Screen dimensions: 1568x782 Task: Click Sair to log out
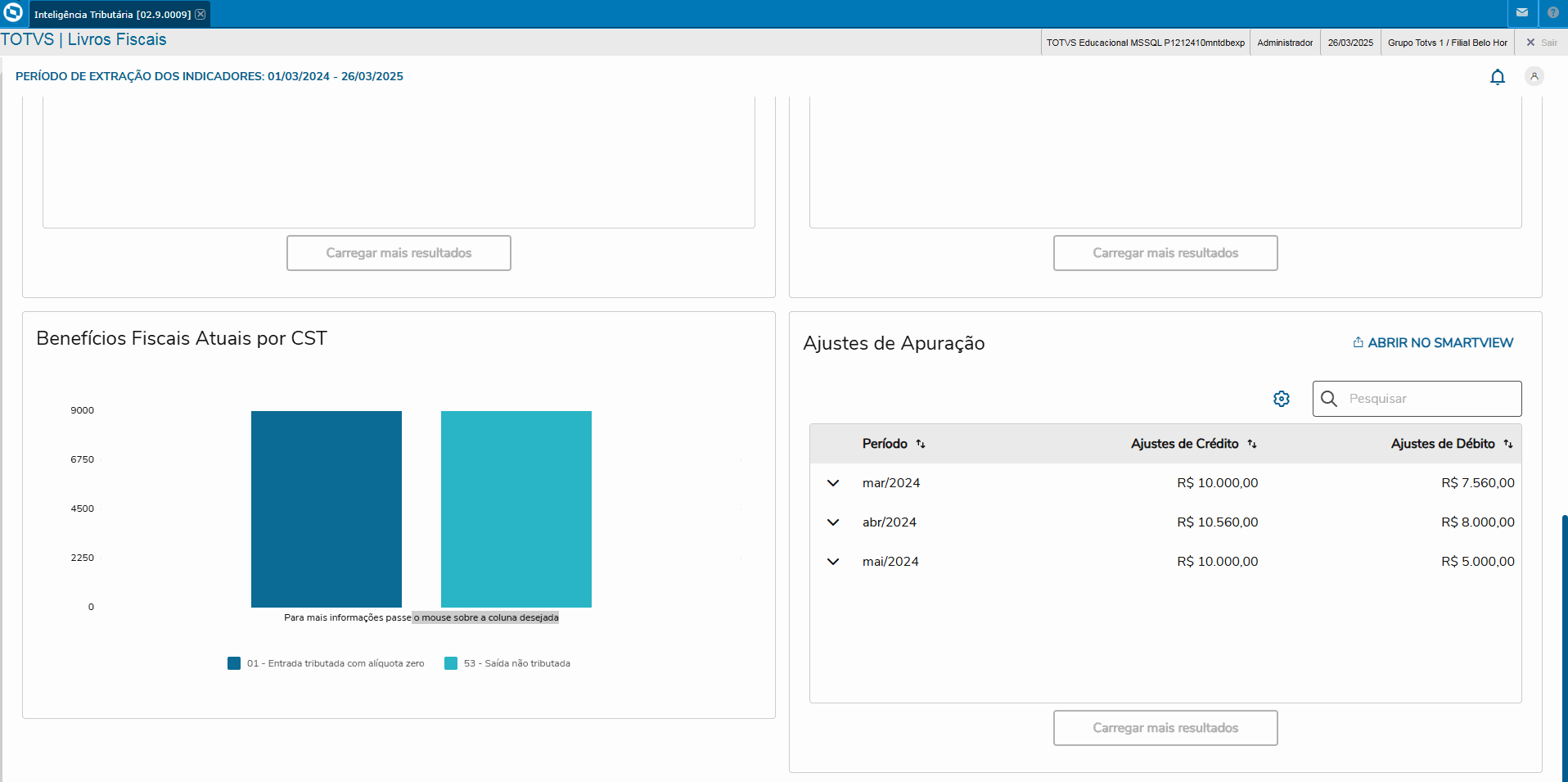1542,43
